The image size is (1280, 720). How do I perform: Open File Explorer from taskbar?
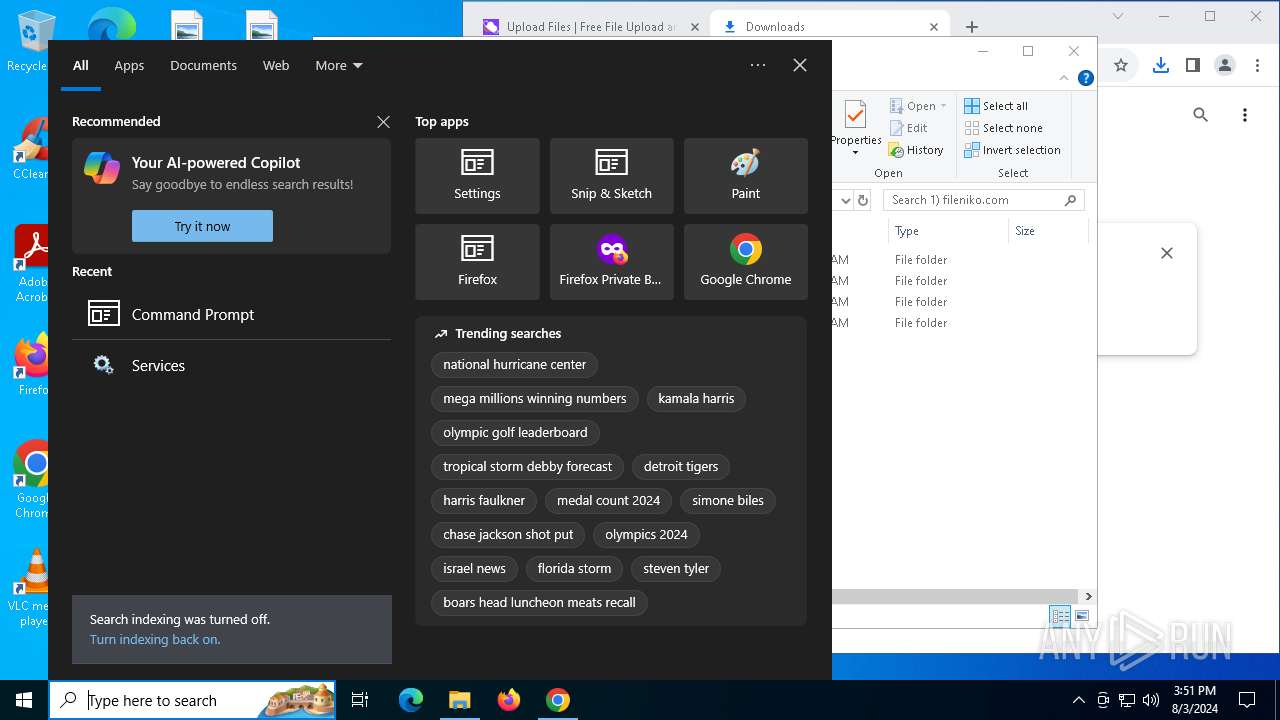pyautogui.click(x=459, y=700)
